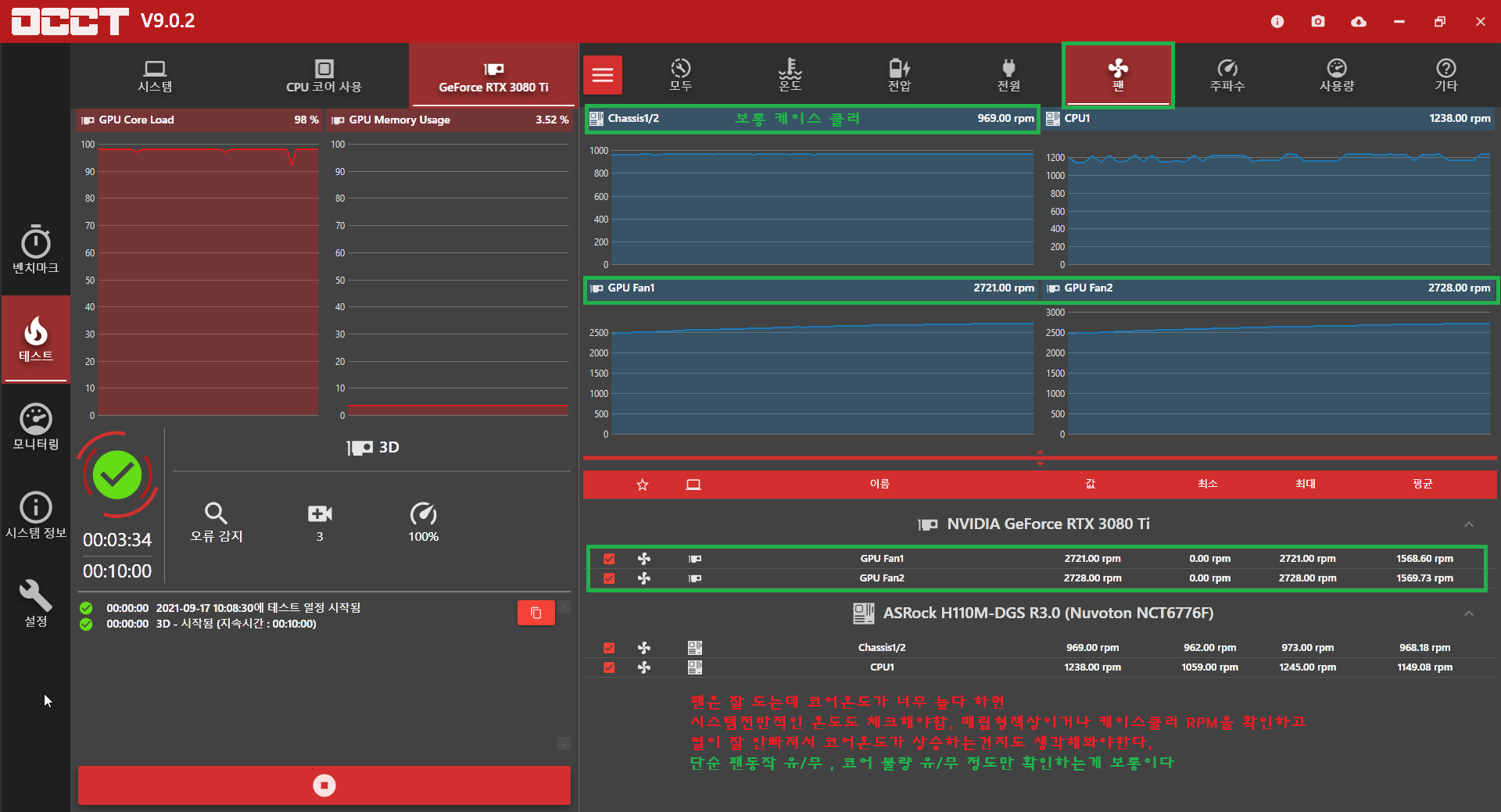Click the GPU Memory Usage graph header
Image resolution: width=1501 pixels, height=812 pixels.
450,120
